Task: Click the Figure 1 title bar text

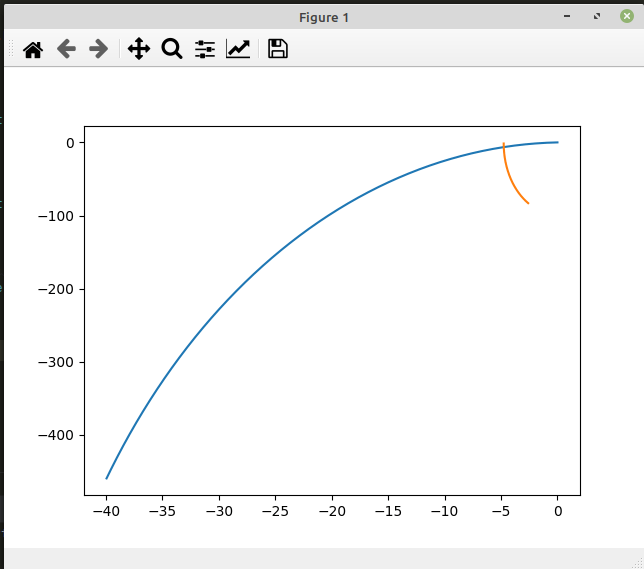Action: tap(324, 18)
